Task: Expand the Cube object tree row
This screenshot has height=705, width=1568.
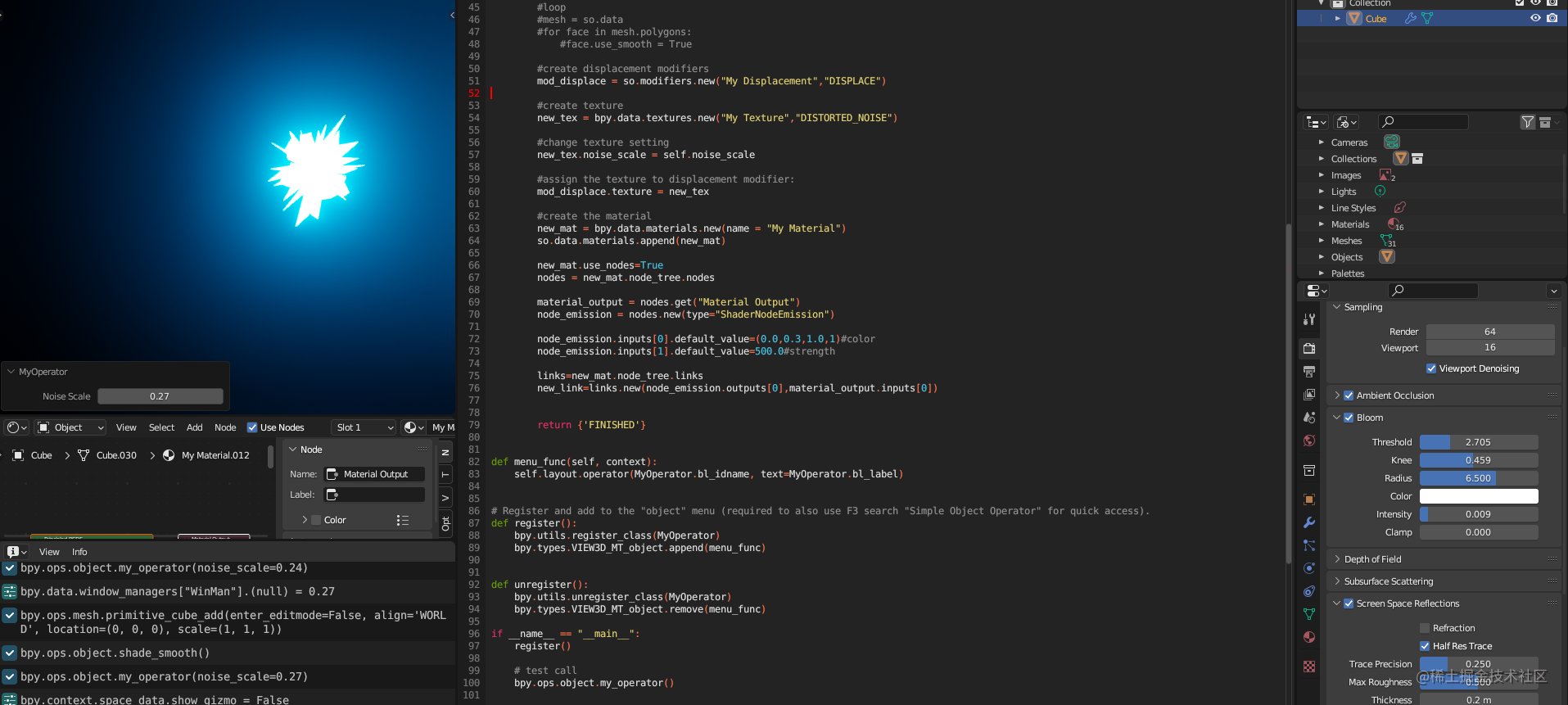Action: click(1337, 18)
